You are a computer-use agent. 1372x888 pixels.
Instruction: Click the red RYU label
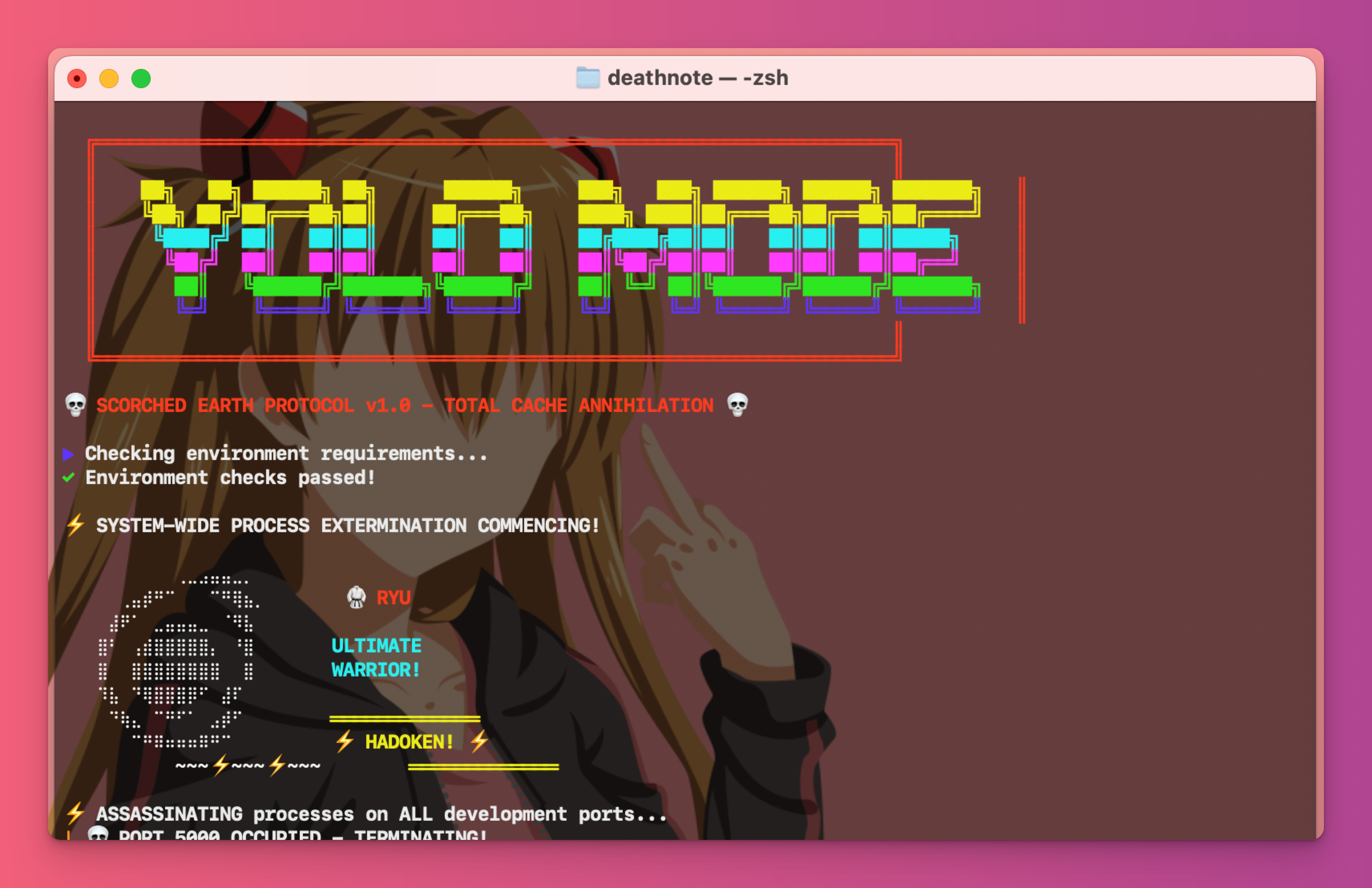click(394, 598)
